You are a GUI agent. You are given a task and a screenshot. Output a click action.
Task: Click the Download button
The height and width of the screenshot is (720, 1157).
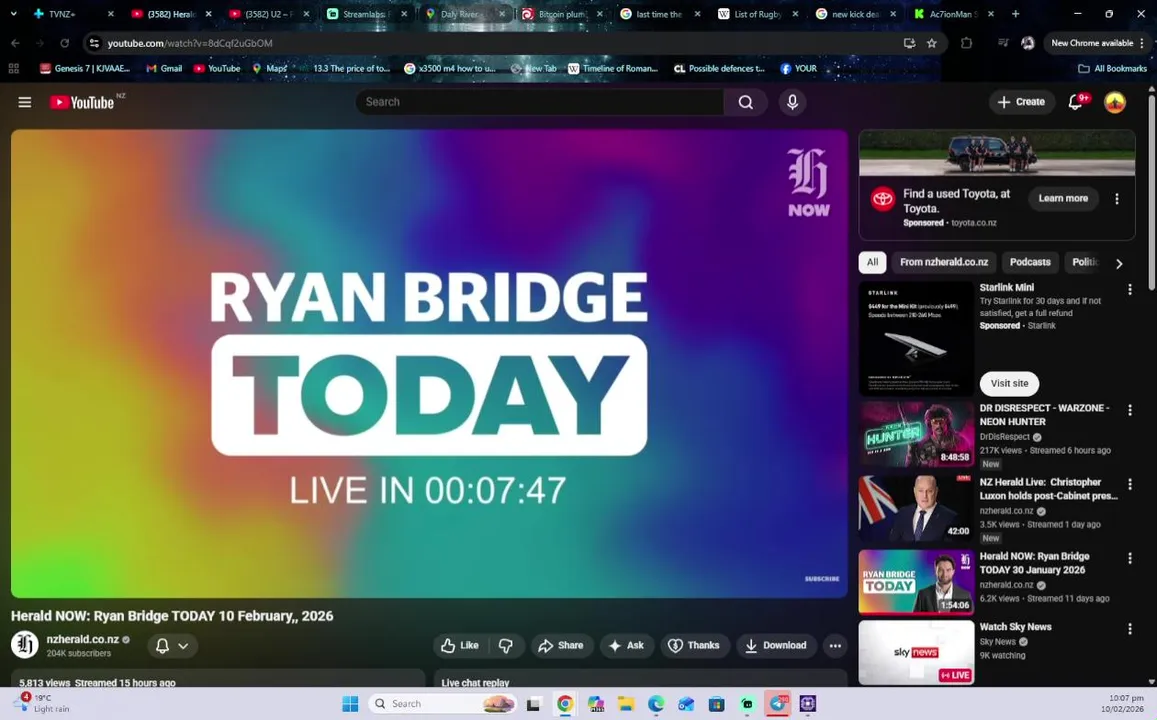(x=776, y=645)
